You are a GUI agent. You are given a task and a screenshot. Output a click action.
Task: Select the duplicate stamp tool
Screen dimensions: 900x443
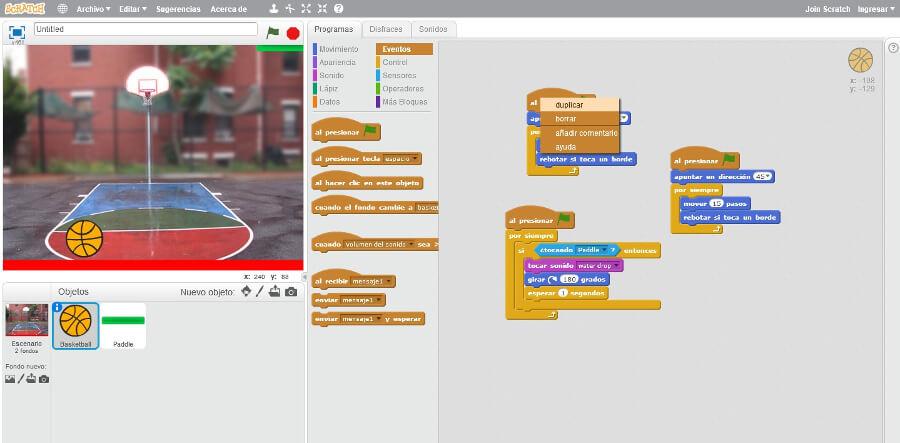pos(274,9)
